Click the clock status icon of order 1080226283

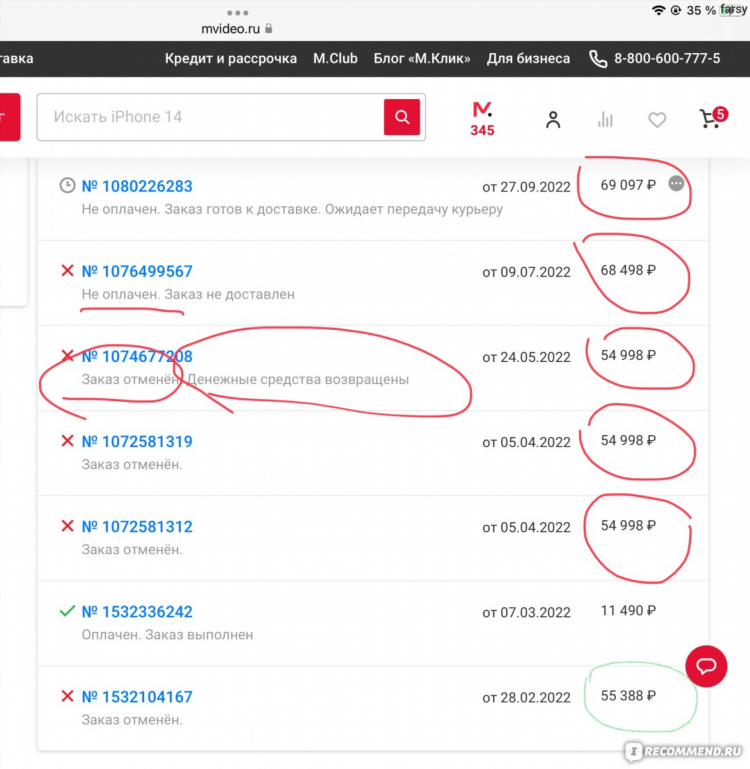[67, 186]
